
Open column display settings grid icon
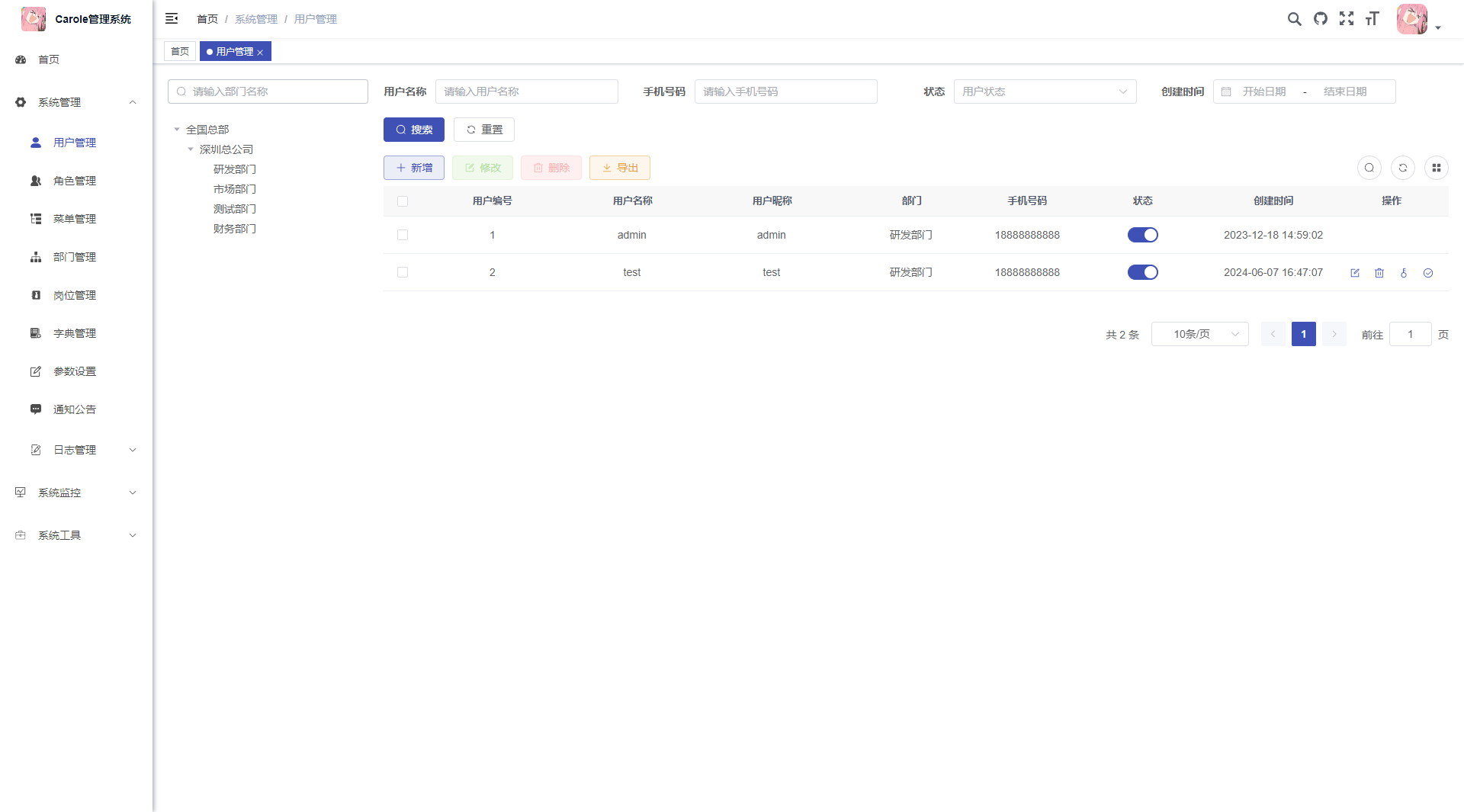click(x=1437, y=168)
